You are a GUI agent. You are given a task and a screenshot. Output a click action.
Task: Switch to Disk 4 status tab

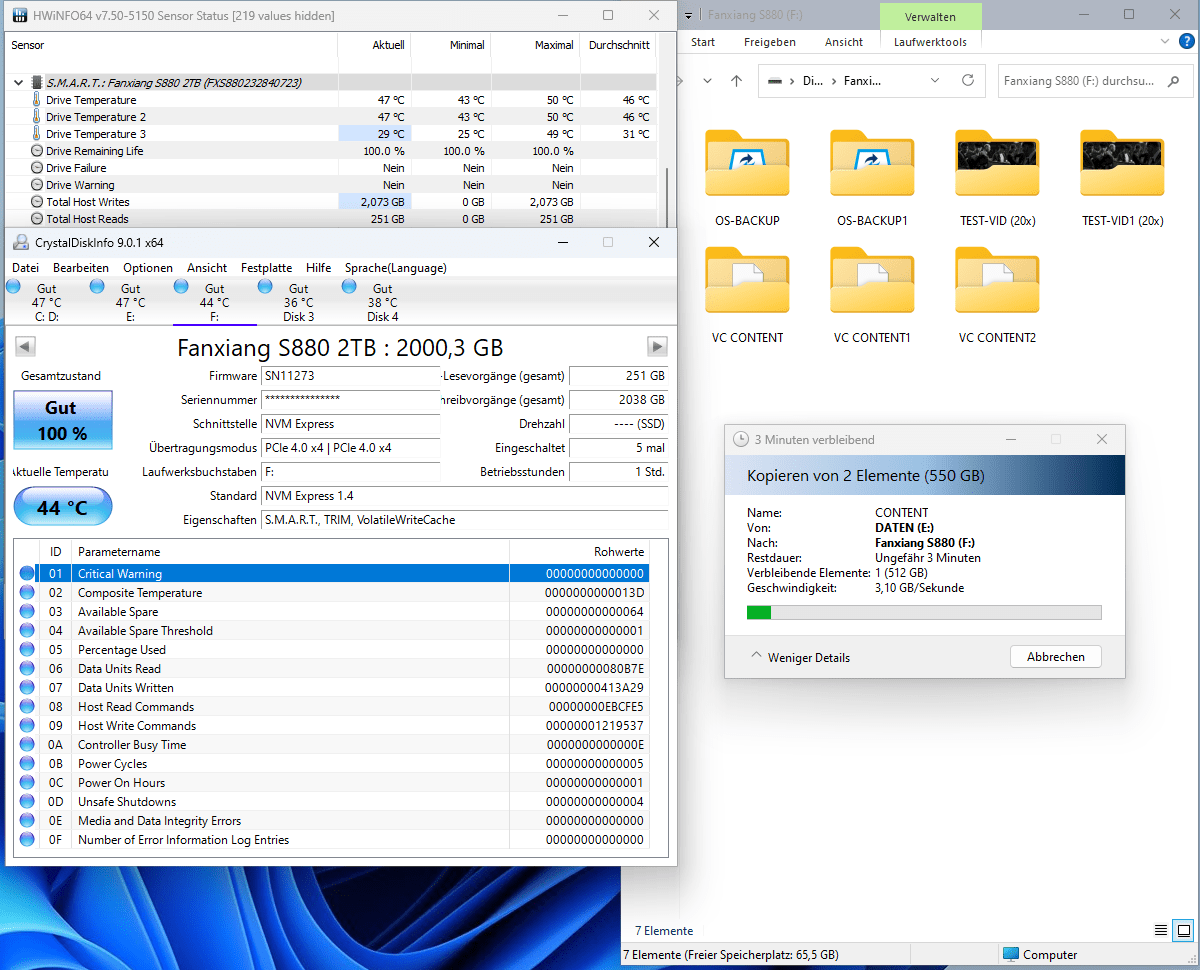point(383,301)
